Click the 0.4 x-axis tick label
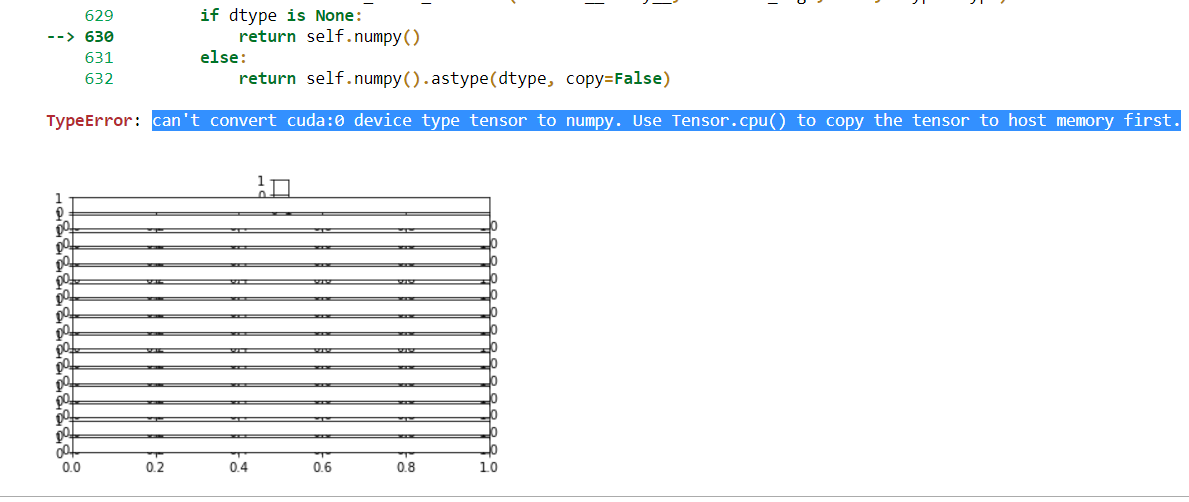Image resolution: width=1189 pixels, height=502 pixels. tap(239, 467)
